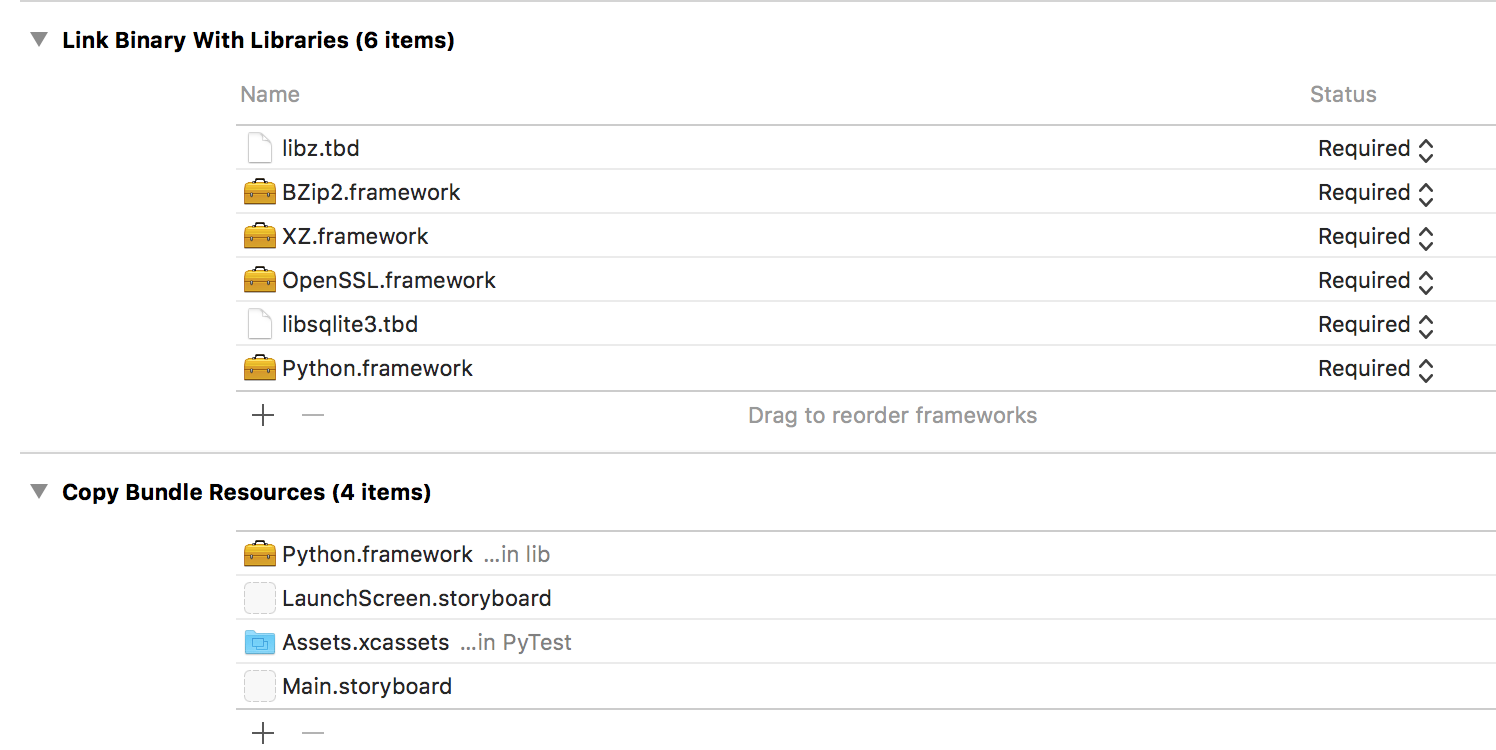Click the libsqlite3.tbd document icon

click(x=260, y=324)
